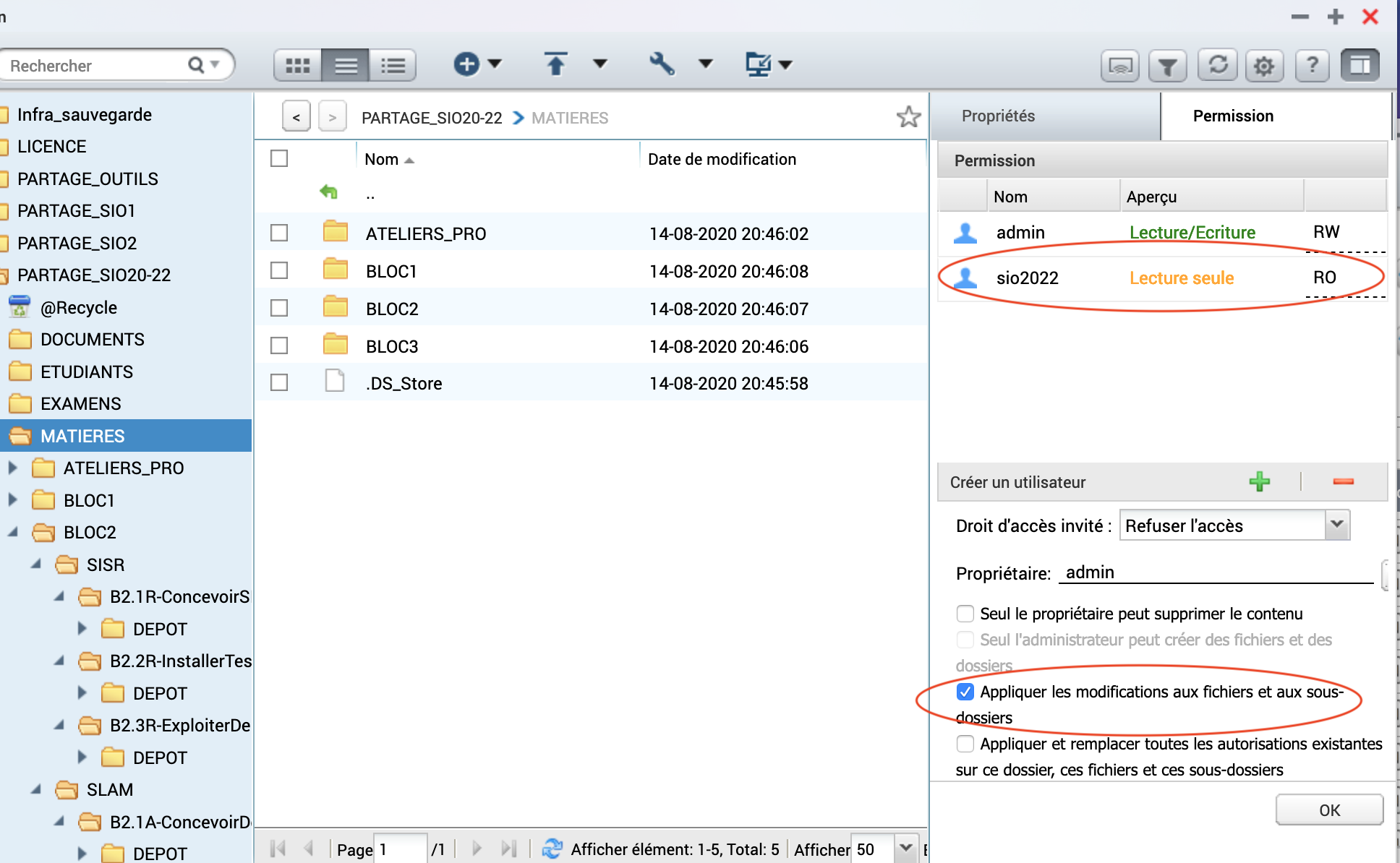Remove a user with the red minus icon
This screenshot has height=863, width=1400.
tap(1343, 482)
